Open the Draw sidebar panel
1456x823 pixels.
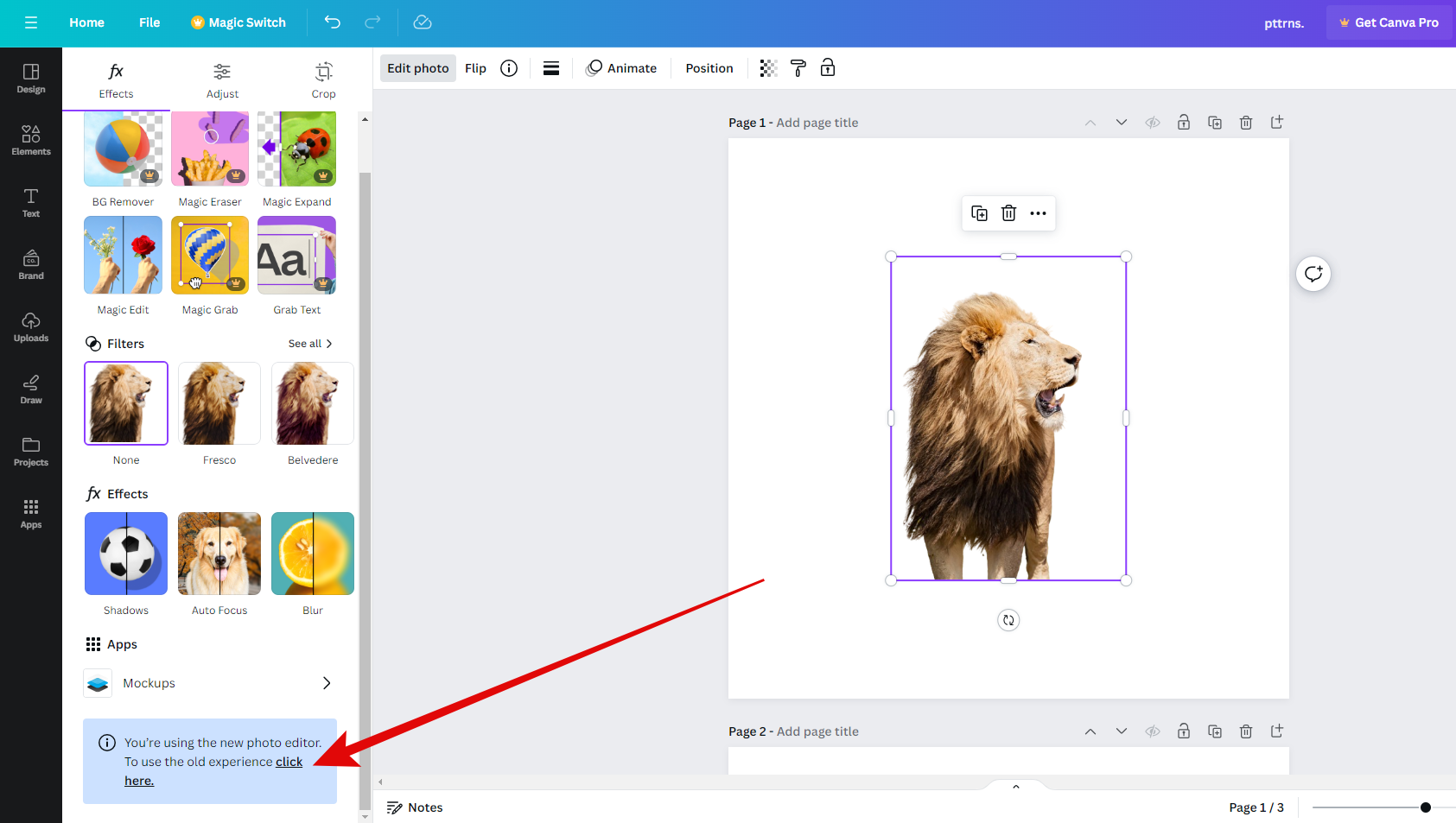[31, 389]
